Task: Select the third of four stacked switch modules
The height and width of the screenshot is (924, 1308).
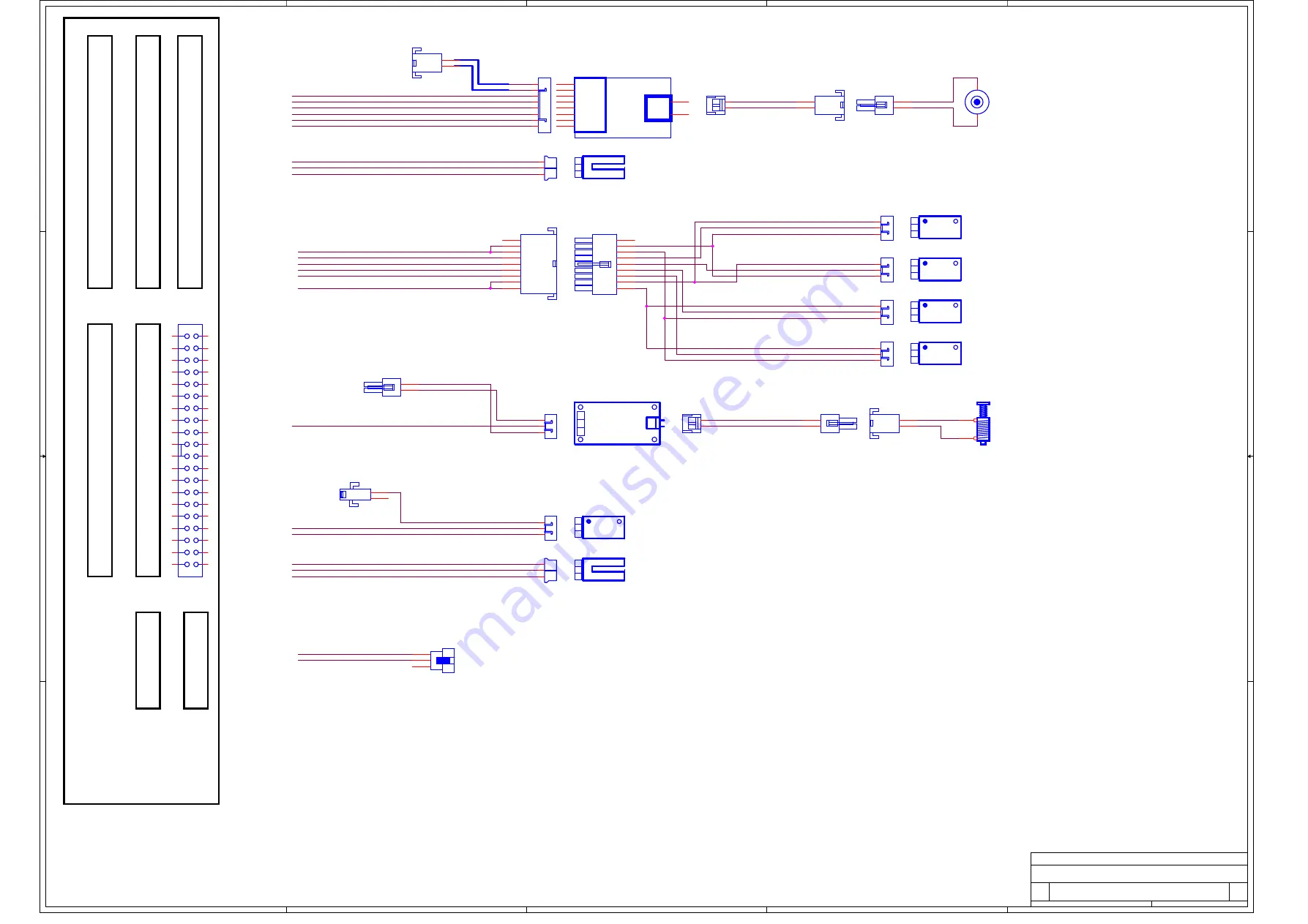Action: pyautogui.click(x=936, y=312)
